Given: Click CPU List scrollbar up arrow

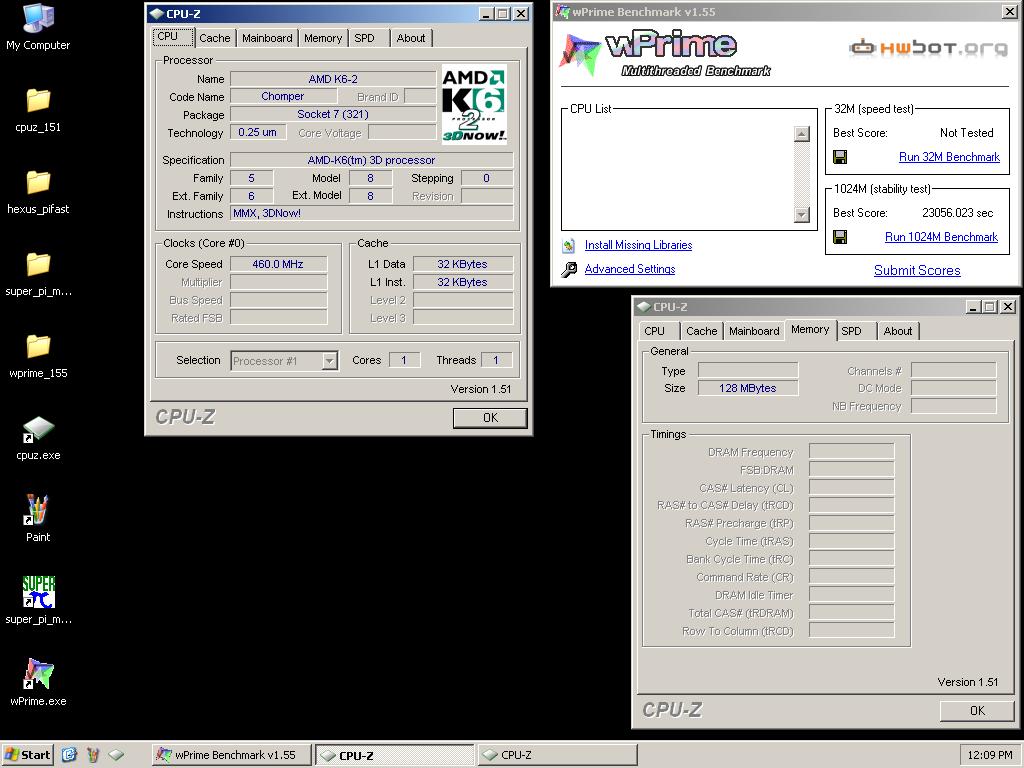Looking at the screenshot, I should pos(802,134).
